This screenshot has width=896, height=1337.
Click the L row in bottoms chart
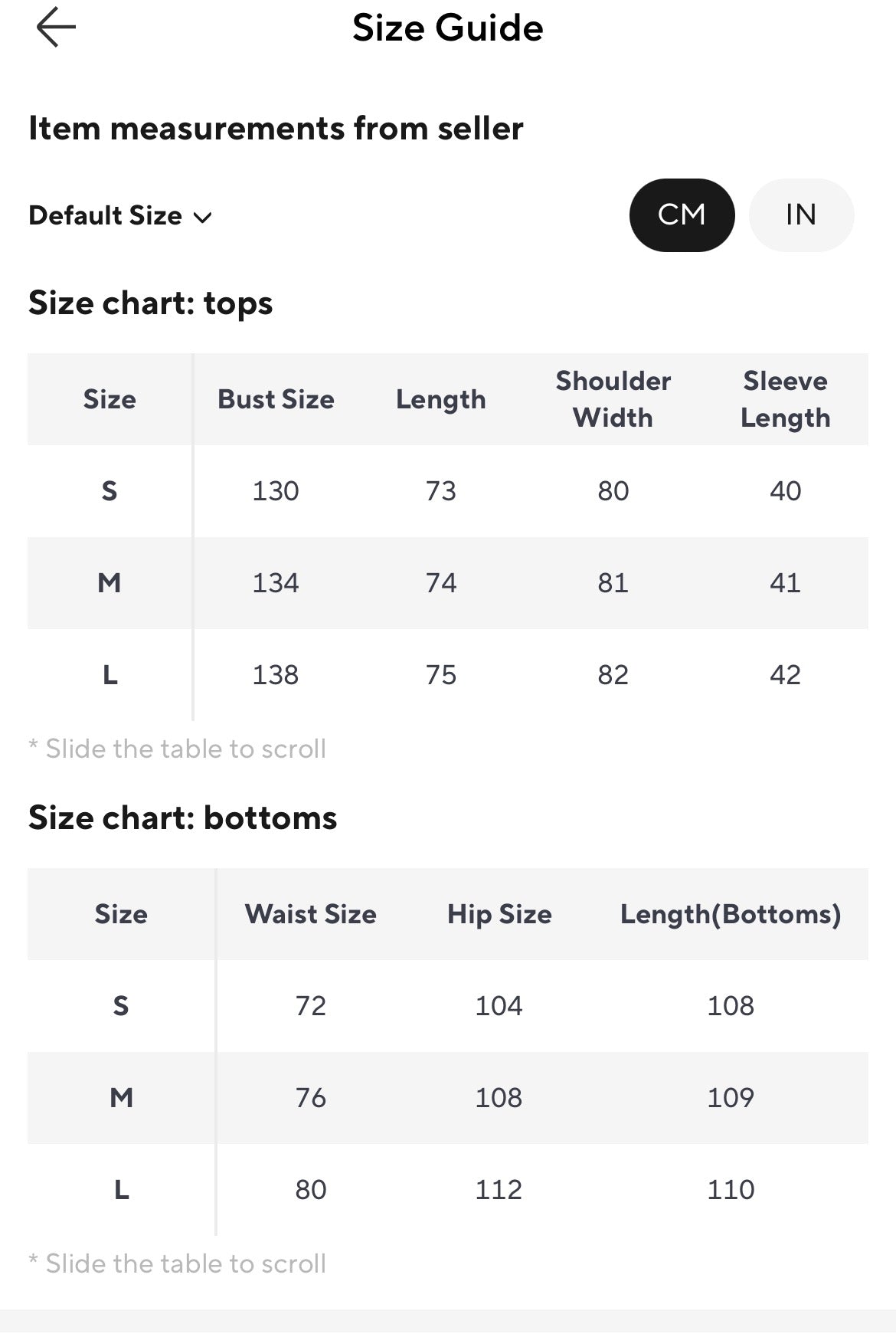(448, 1190)
